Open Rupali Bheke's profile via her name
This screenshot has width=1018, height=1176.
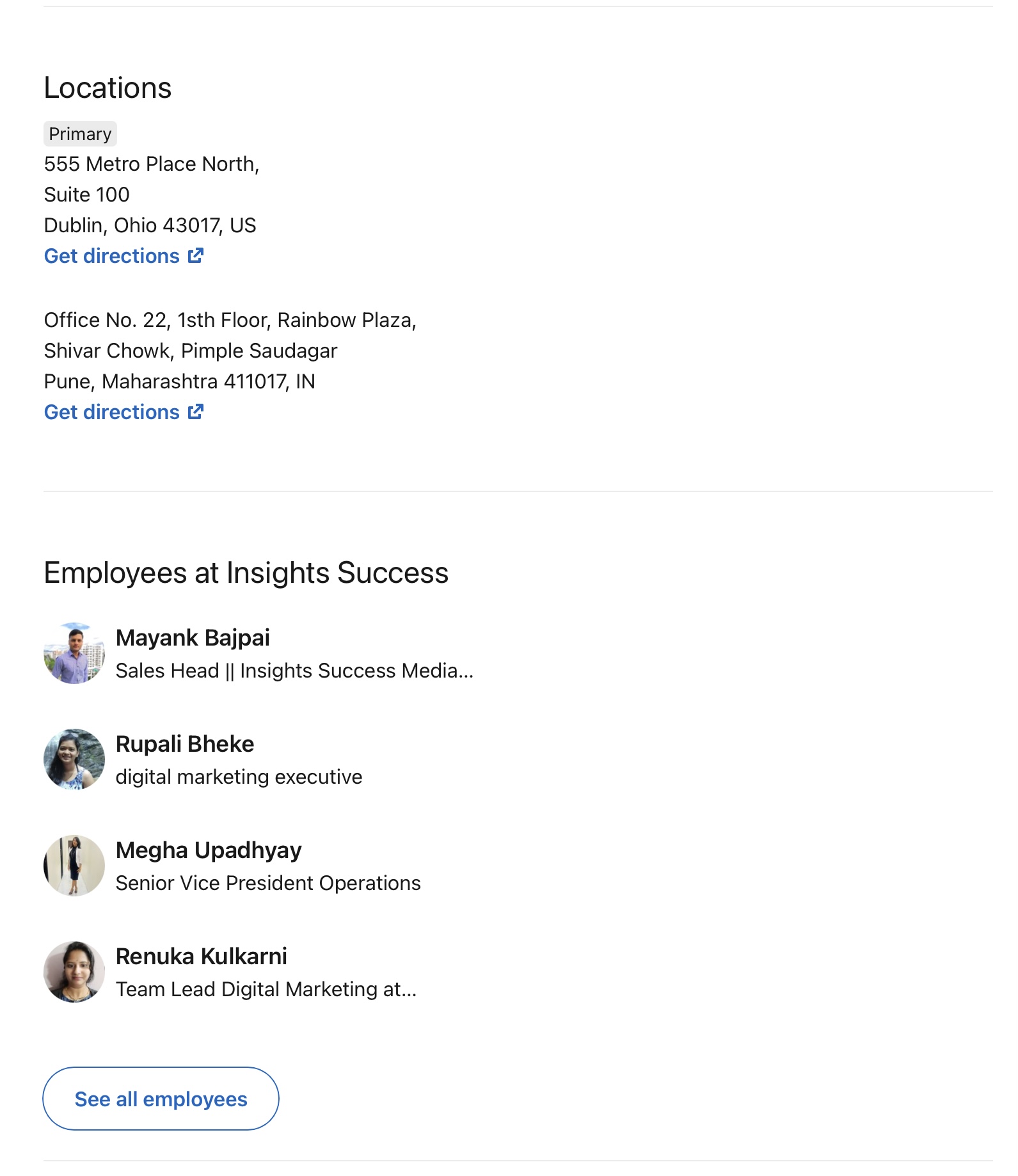185,744
